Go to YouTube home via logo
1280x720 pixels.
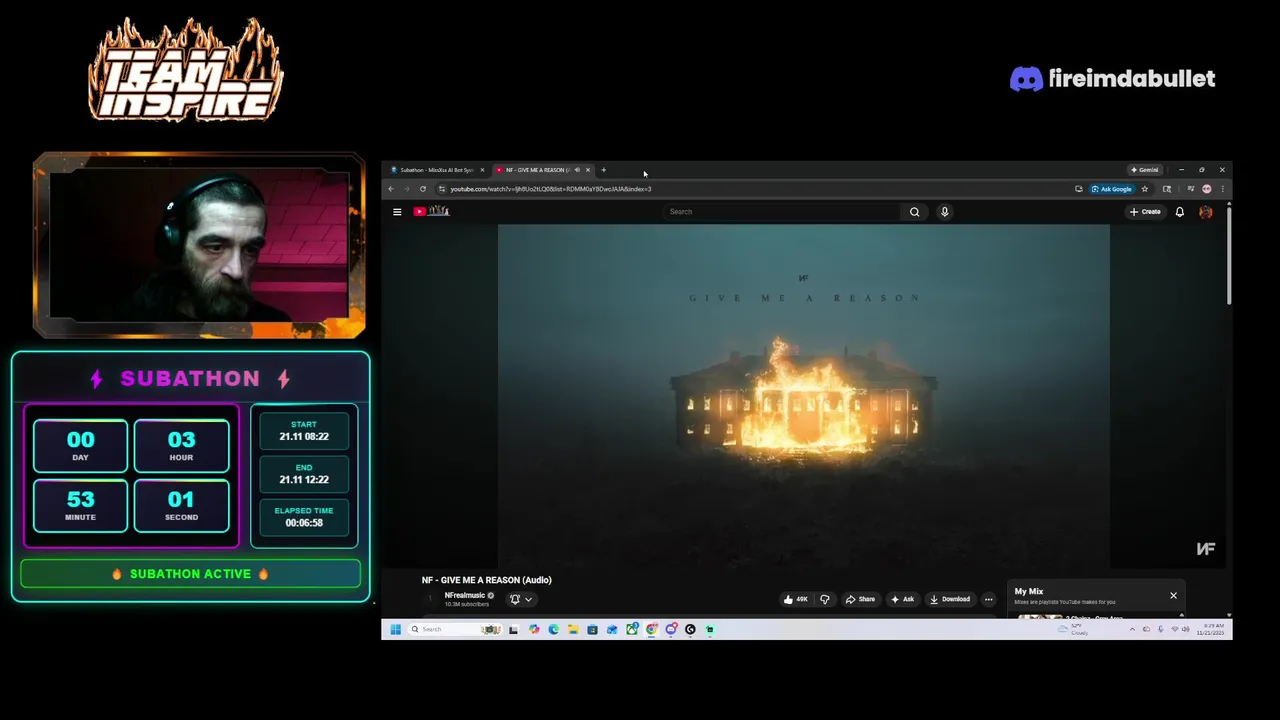click(432, 211)
